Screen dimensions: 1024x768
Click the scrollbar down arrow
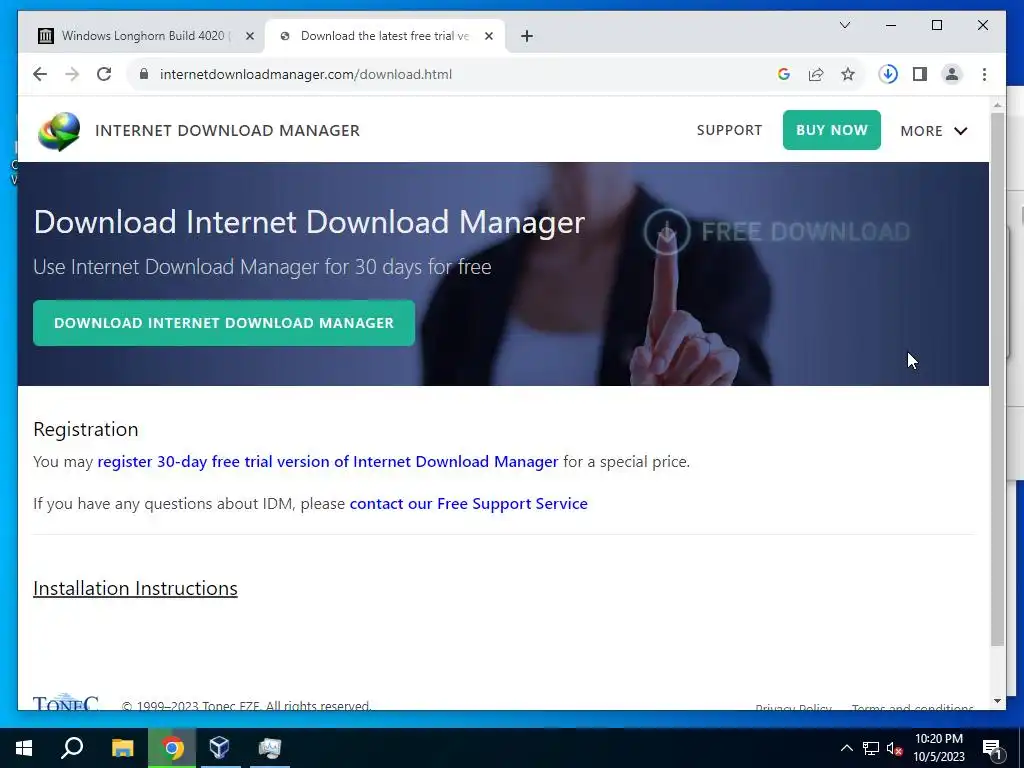[997, 701]
